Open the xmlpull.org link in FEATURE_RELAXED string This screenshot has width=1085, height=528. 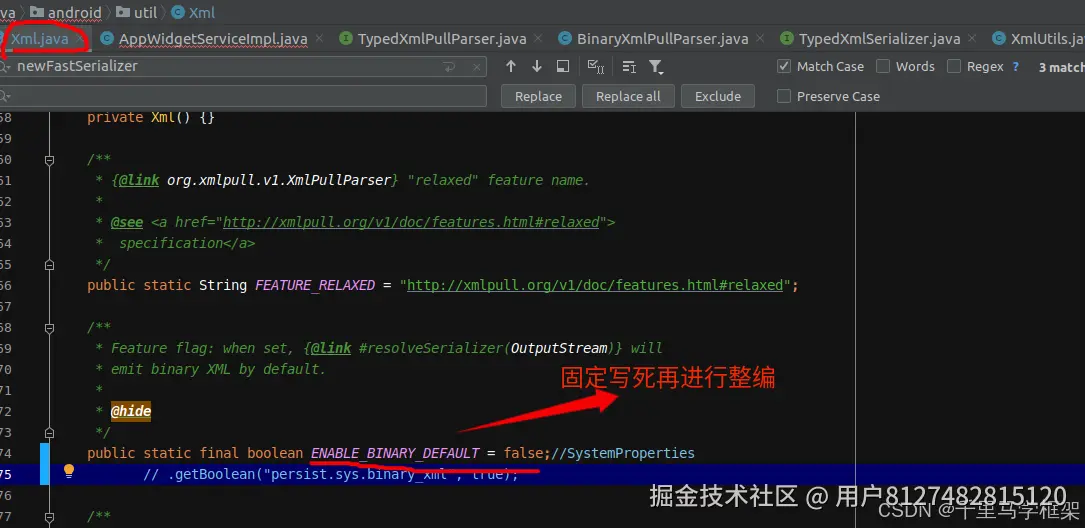point(594,285)
